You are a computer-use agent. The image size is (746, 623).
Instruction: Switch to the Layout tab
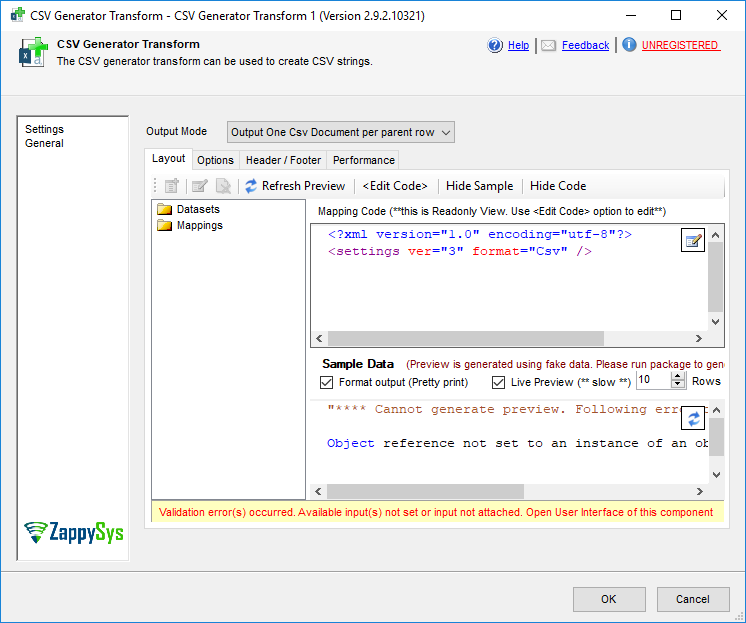coord(168,158)
